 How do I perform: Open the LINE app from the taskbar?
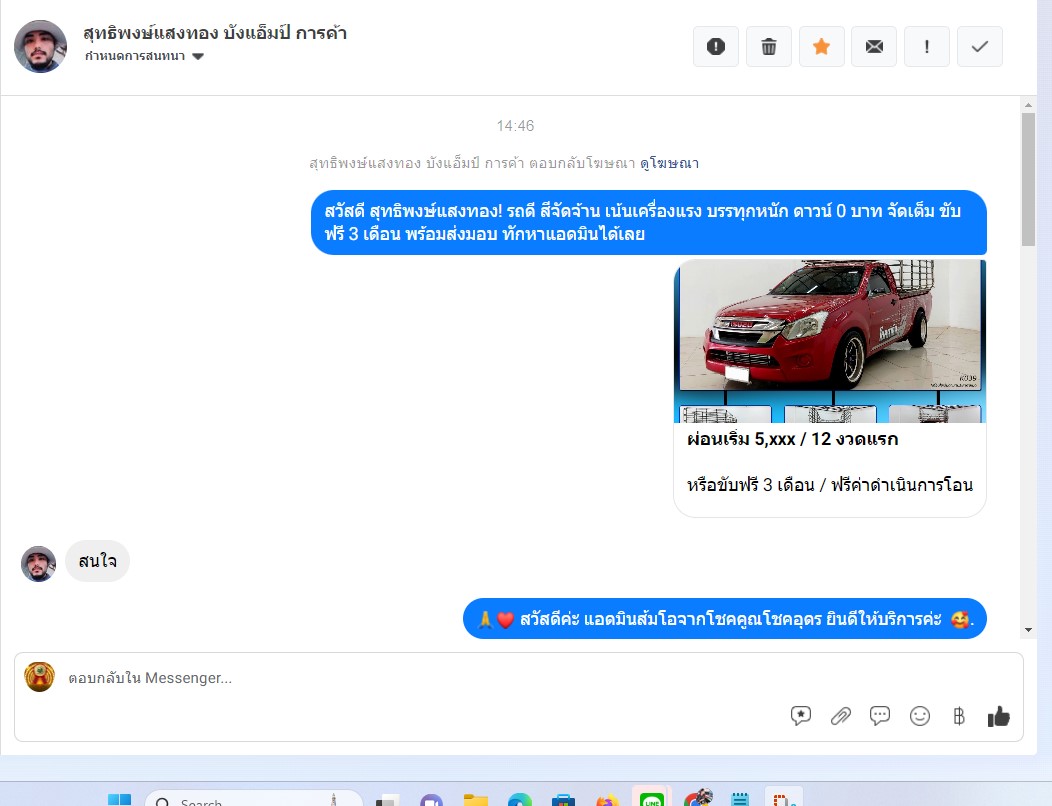click(652, 799)
